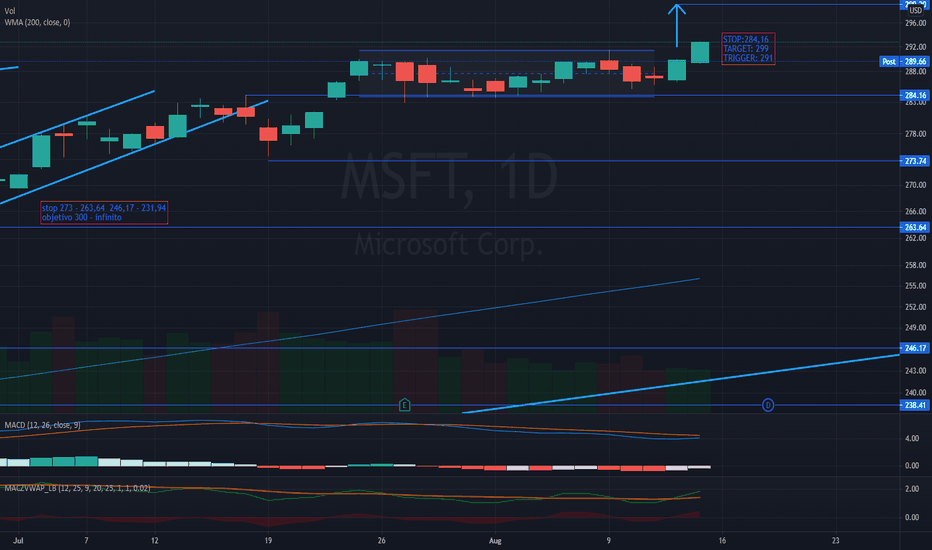Click the 4.00 value on the MACD scale
Screen dimensions: 932x550
(x=912, y=438)
